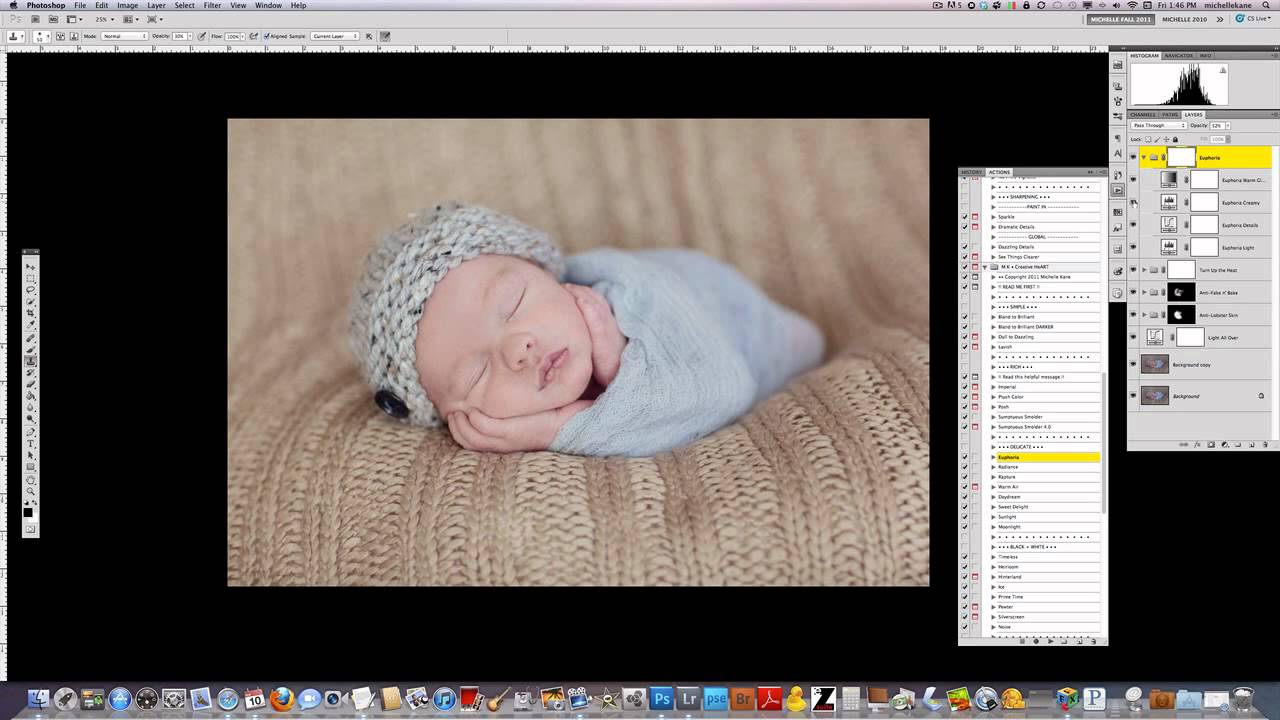Click the layer Opacity value field
This screenshot has height=720, width=1280.
pyautogui.click(x=1217, y=126)
